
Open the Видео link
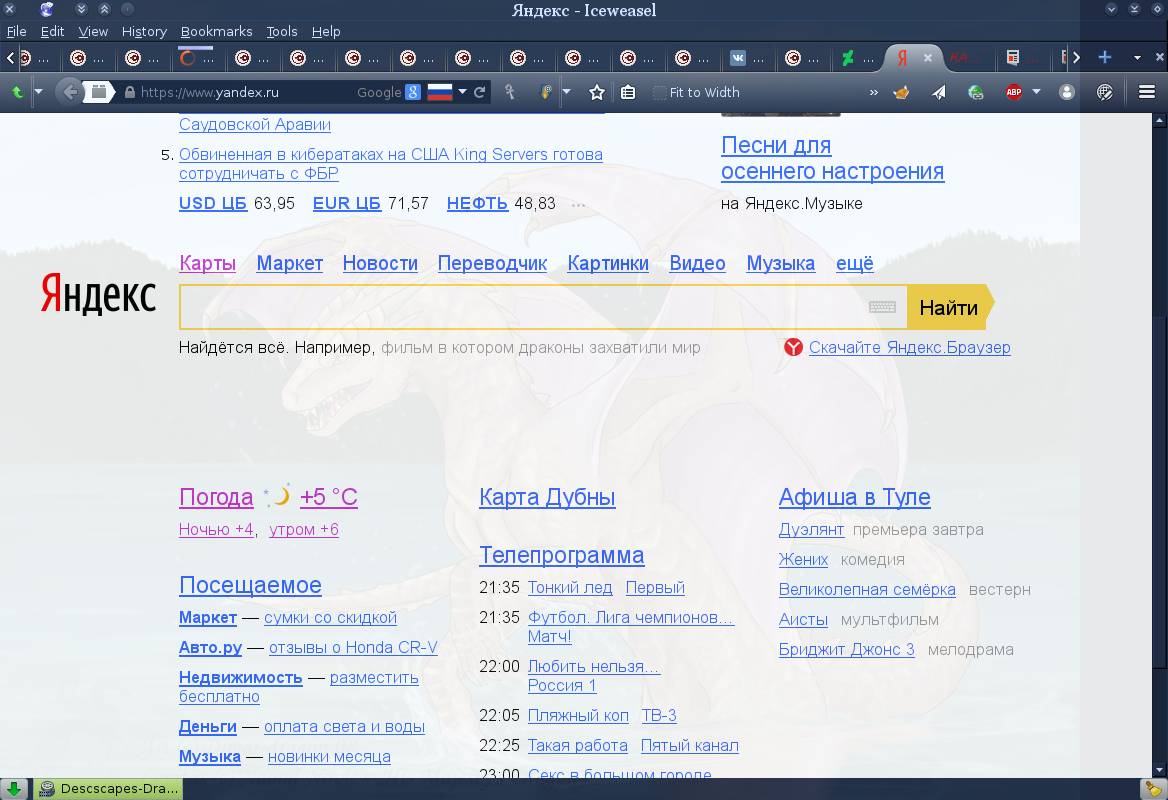coord(697,264)
